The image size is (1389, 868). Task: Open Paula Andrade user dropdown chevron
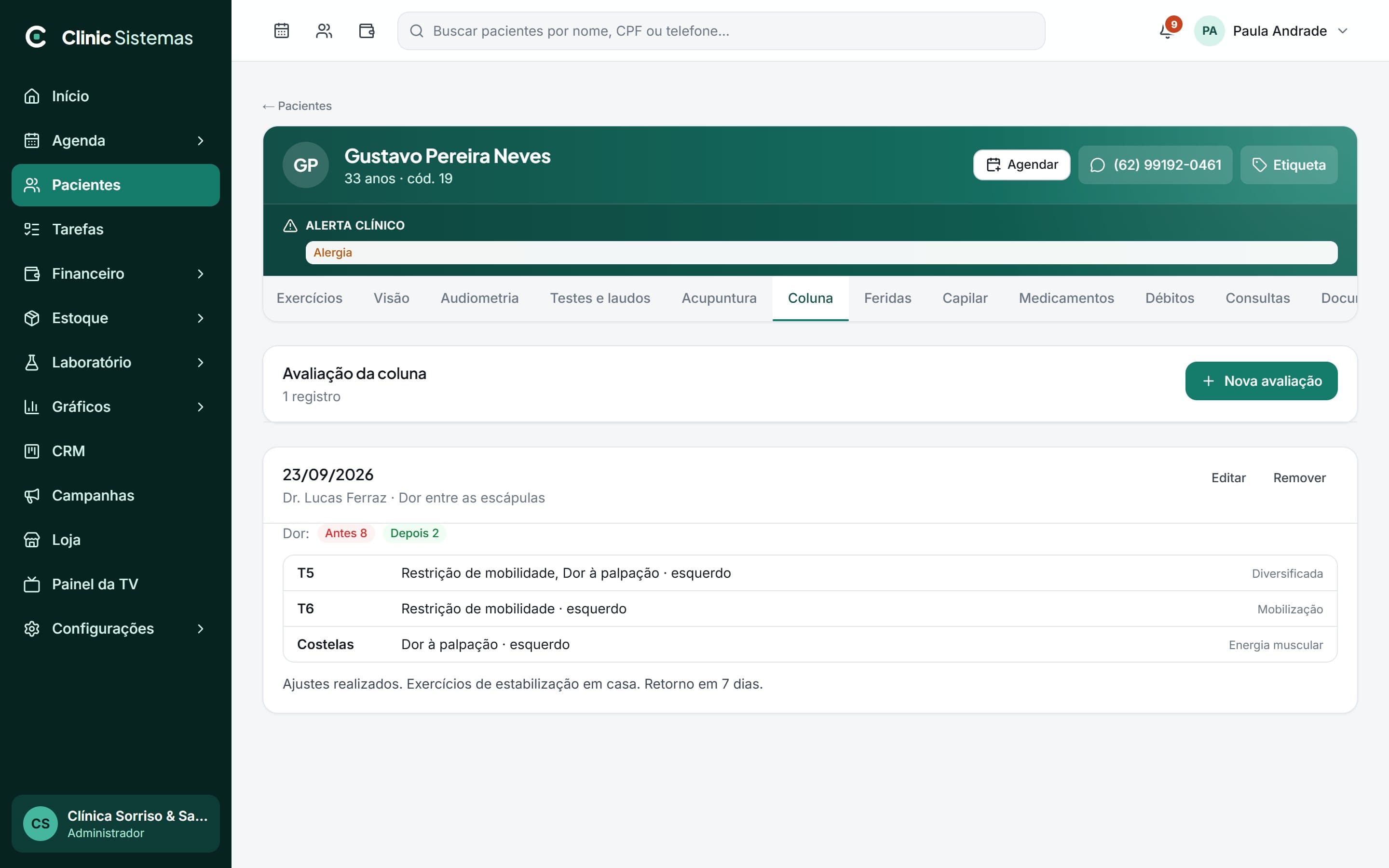coord(1343,31)
